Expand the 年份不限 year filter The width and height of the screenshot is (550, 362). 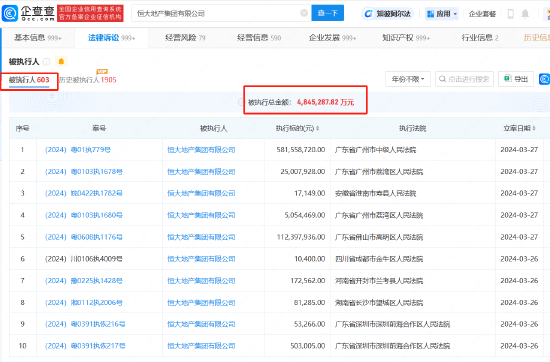[x=408, y=79]
